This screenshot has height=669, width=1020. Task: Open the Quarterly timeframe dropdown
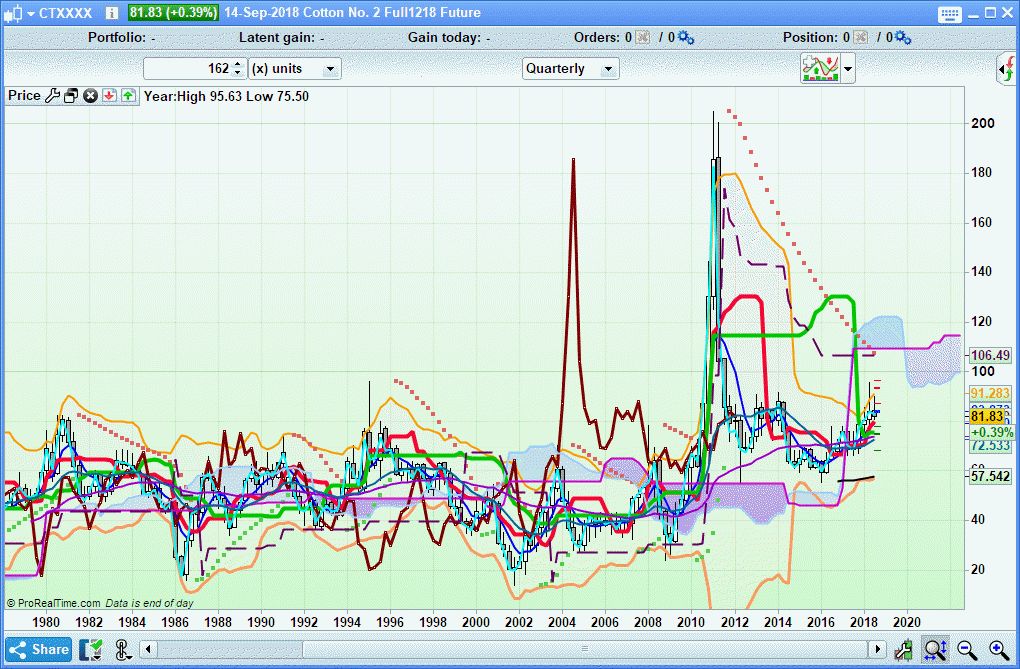point(571,69)
